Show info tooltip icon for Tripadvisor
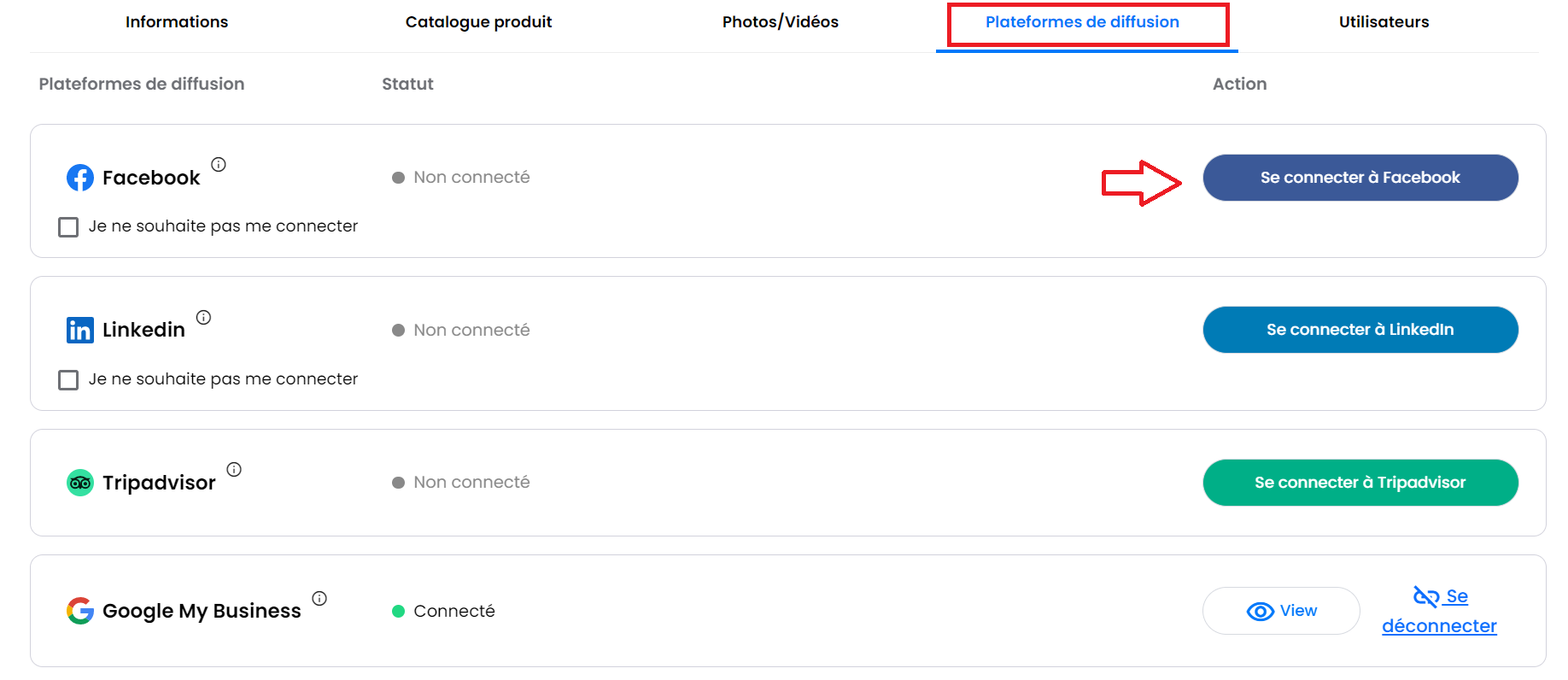This screenshot has height=680, width=1568. [x=234, y=469]
